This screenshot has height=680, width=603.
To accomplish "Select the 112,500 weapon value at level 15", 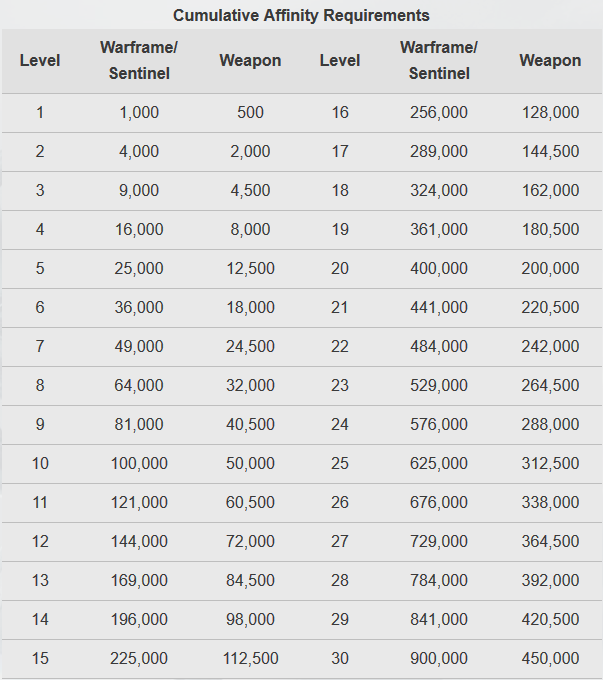I will [x=250, y=658].
